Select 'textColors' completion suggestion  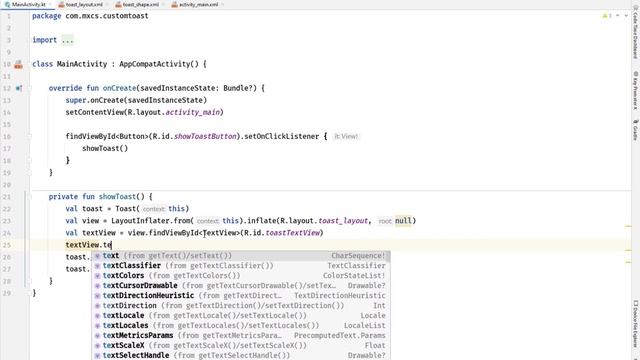pos(241,276)
